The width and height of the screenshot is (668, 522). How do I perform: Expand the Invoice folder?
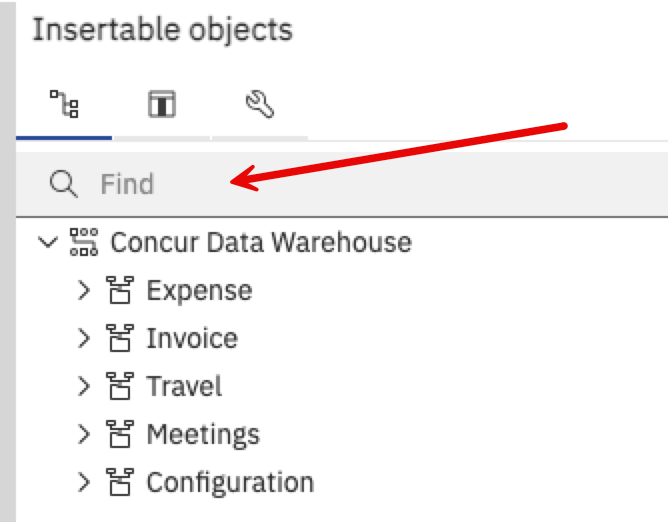coord(84,339)
